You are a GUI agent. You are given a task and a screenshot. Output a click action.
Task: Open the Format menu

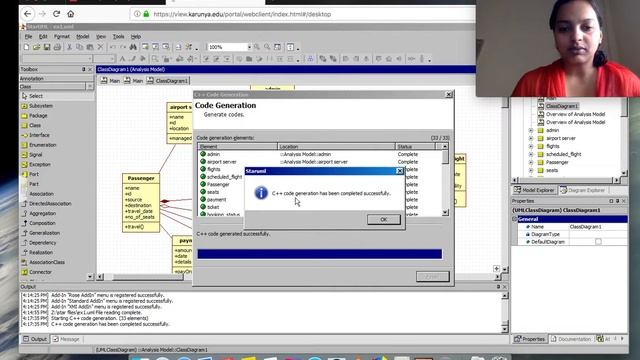point(62,37)
